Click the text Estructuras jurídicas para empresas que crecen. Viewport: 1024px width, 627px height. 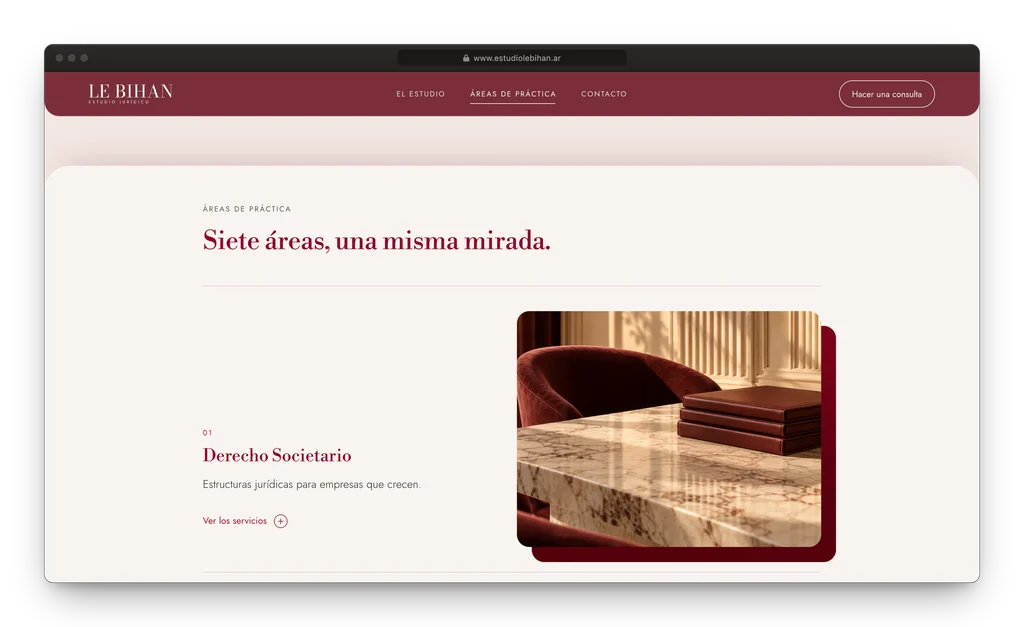(x=312, y=485)
